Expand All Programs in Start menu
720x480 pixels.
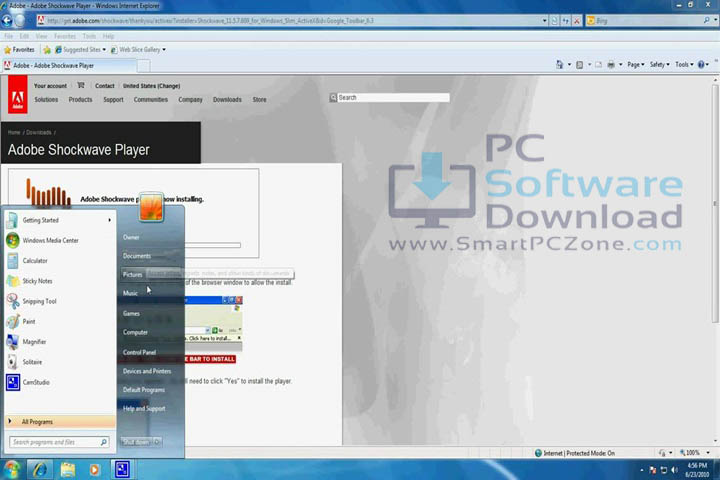60,422
